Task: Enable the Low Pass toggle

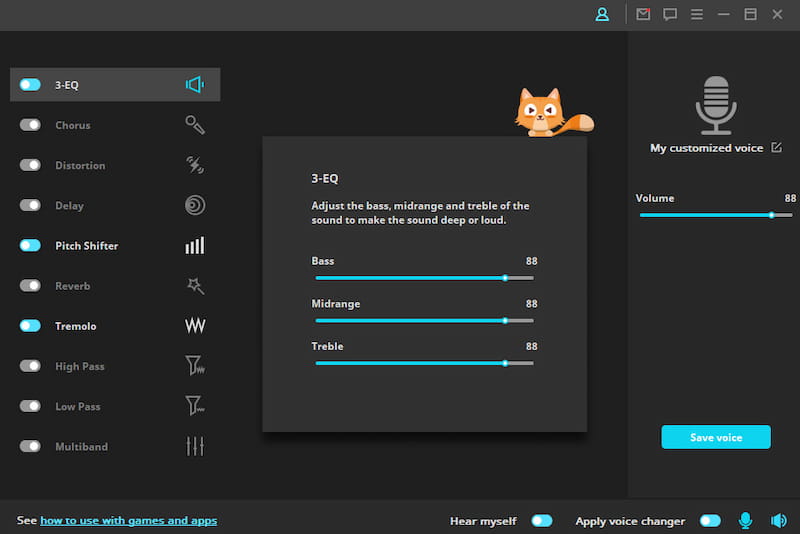Action: (x=30, y=406)
